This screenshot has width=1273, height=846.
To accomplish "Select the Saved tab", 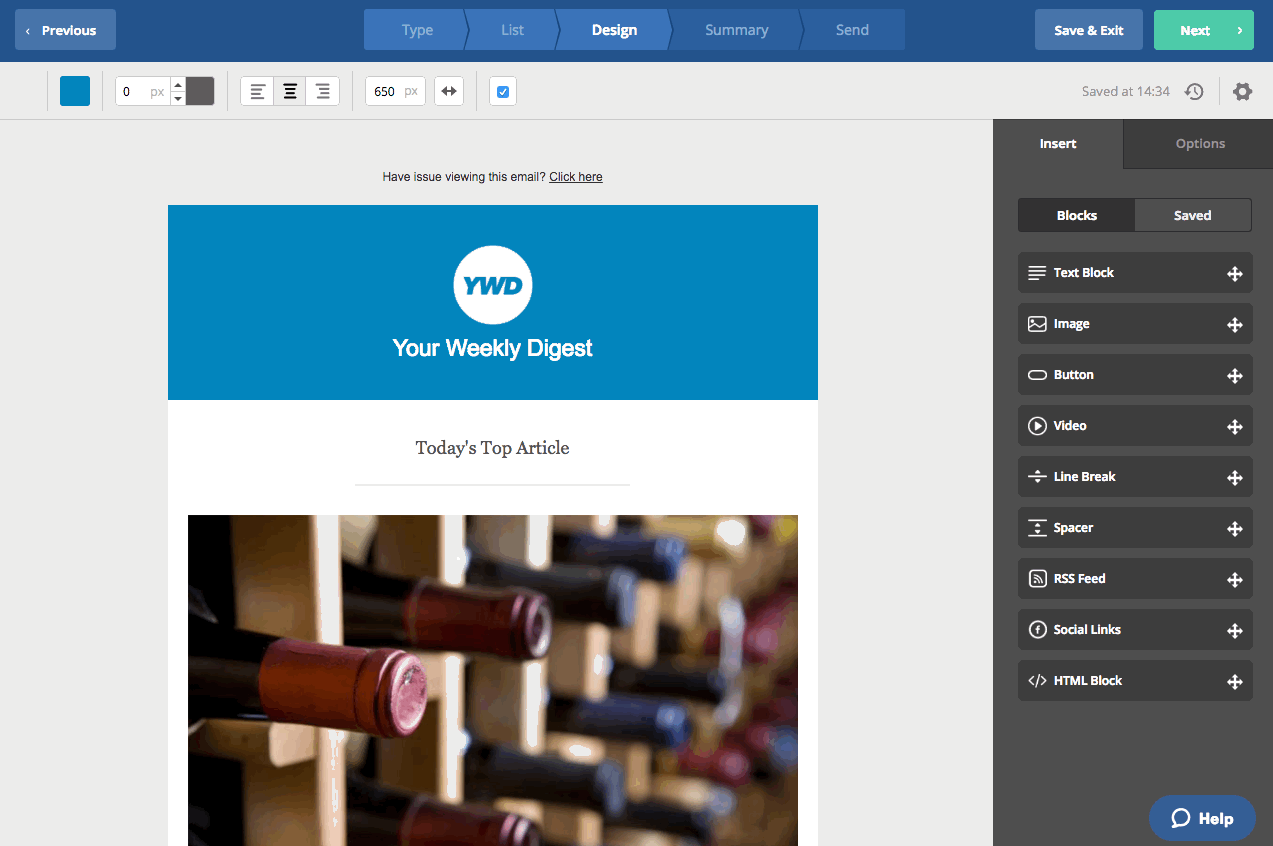I will pyautogui.click(x=1193, y=215).
